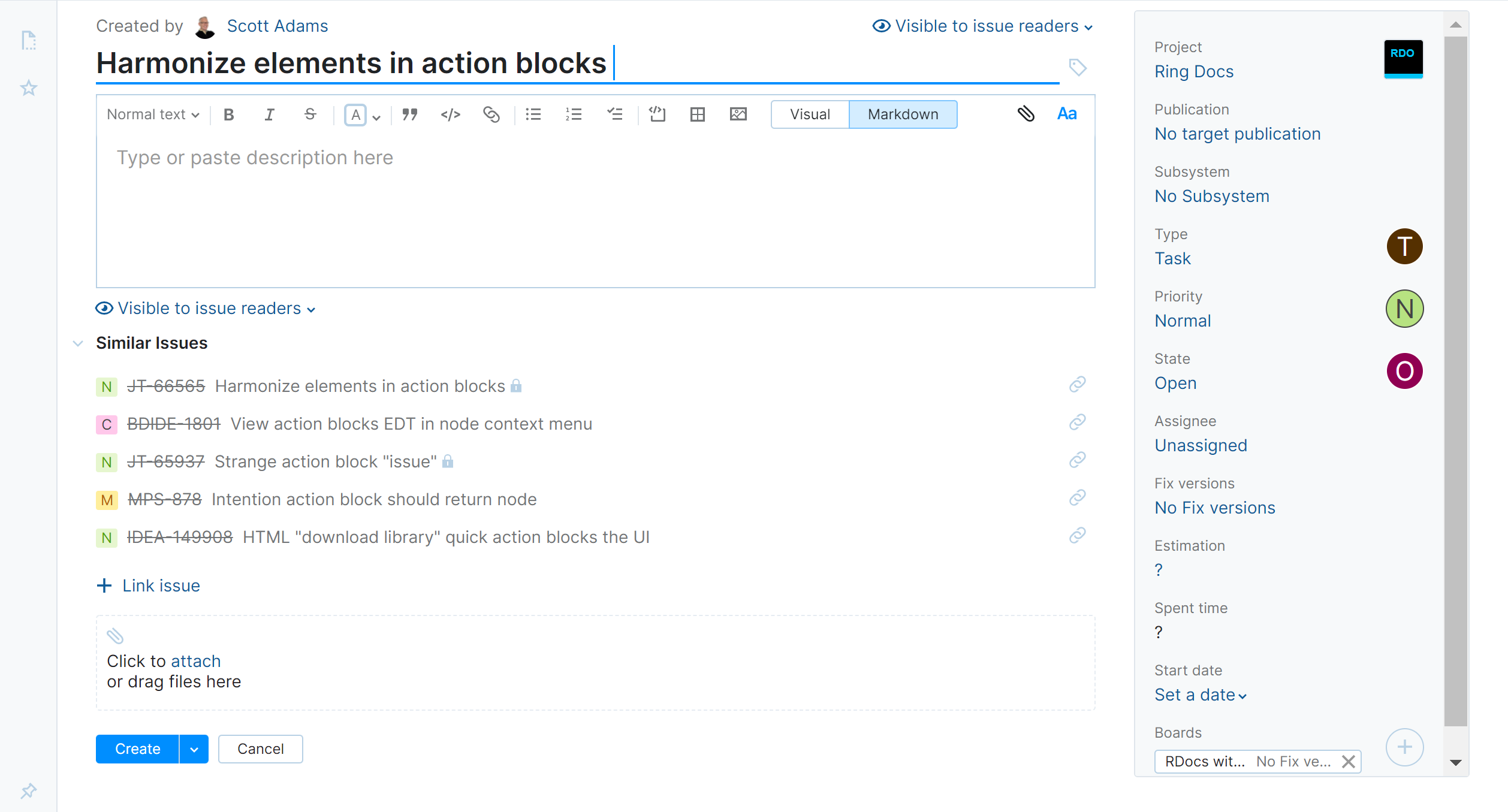Image resolution: width=1508 pixels, height=812 pixels.
Task: Star this issue in left sidebar
Action: [x=28, y=88]
